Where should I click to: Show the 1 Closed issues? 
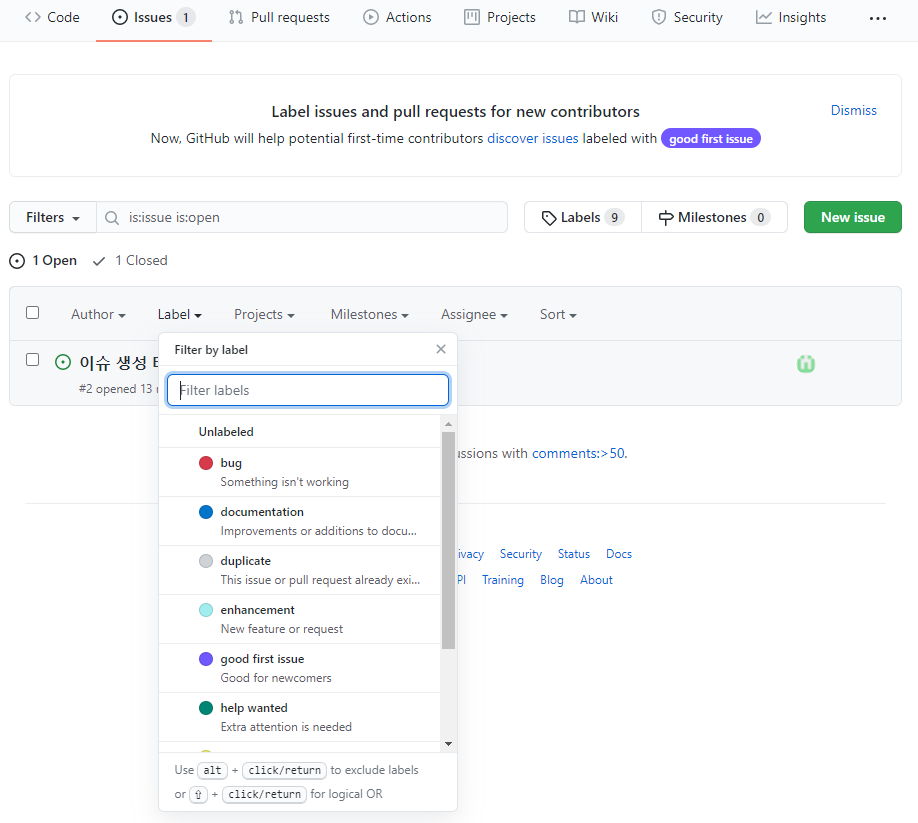click(x=130, y=260)
